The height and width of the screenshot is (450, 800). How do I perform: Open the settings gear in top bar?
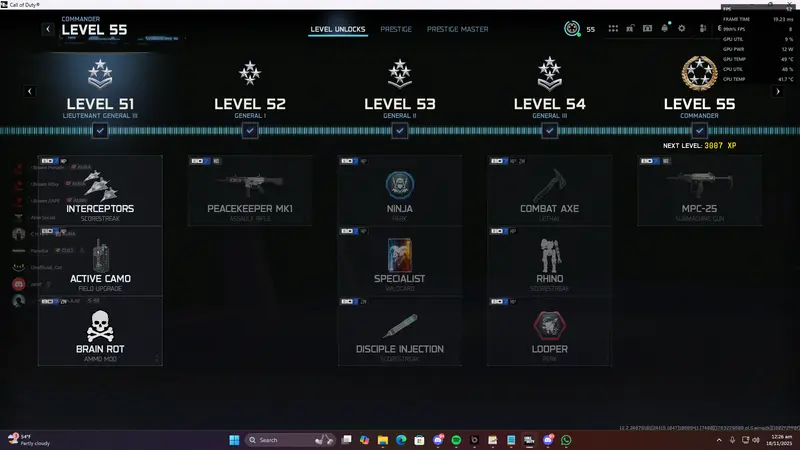(682, 29)
